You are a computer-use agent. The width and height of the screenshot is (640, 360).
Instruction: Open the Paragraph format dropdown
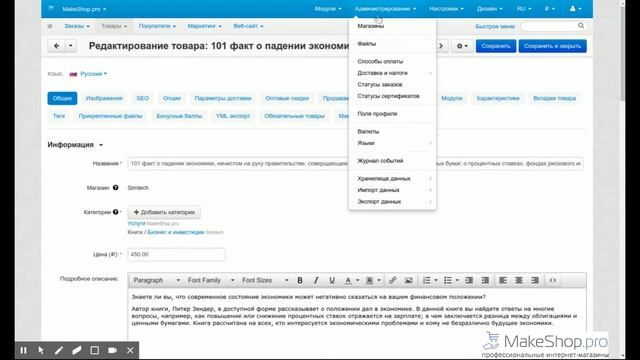click(x=157, y=280)
